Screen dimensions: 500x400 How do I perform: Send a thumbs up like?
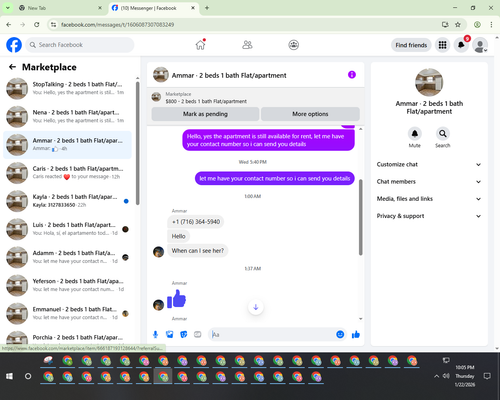[x=356, y=334]
